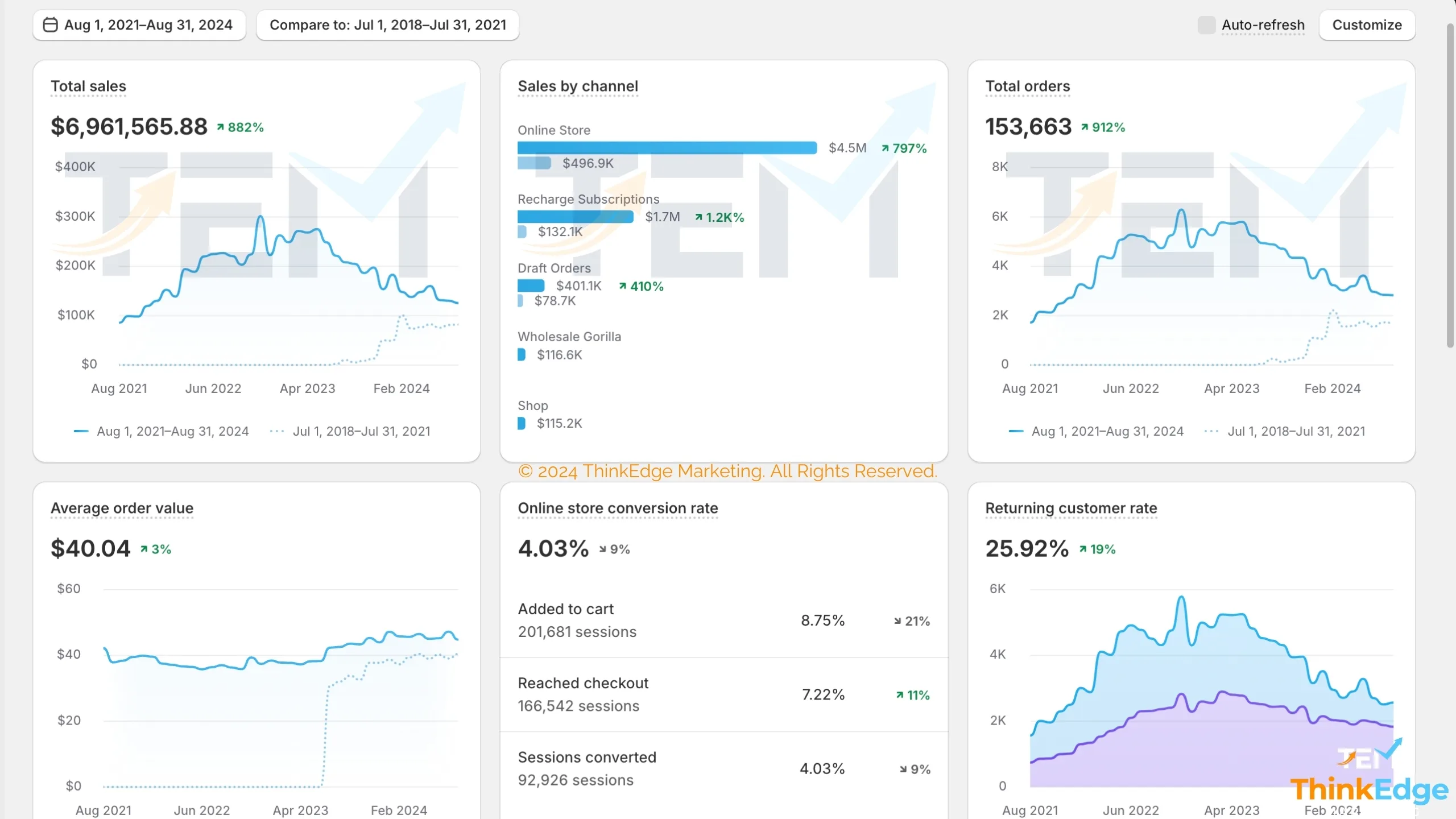This screenshot has width=1456, height=819.
Task: Click the green arrow next to the 19% returning rate
Action: click(1084, 548)
